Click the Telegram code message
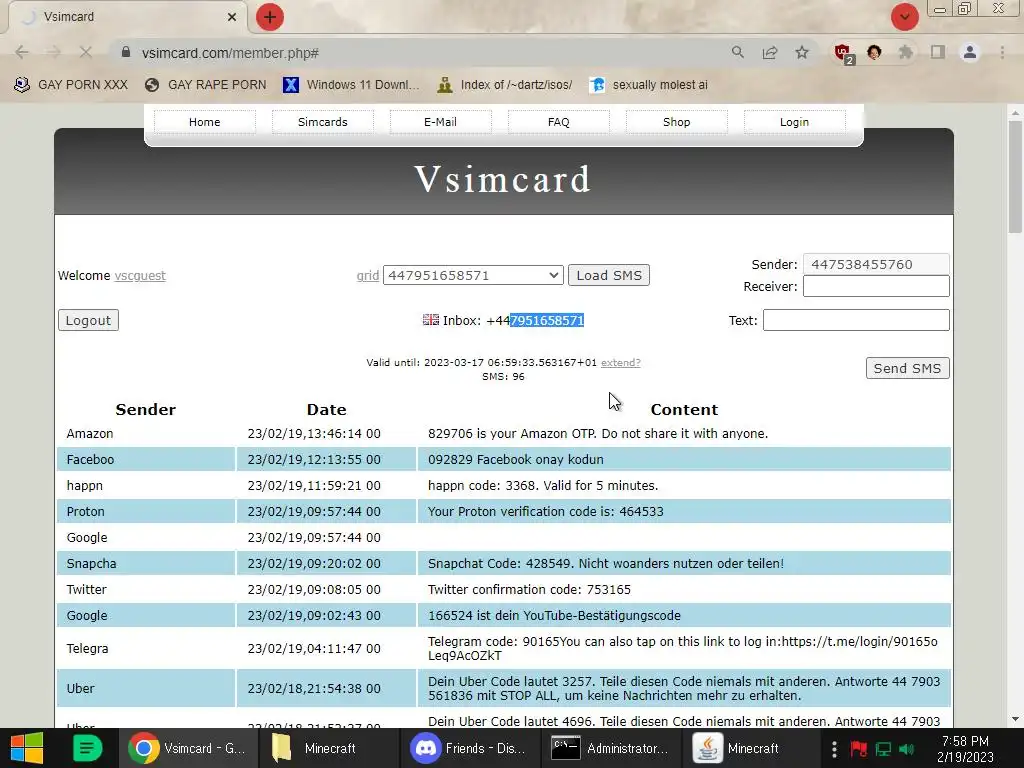The height and width of the screenshot is (768, 1024). [x=682, y=648]
